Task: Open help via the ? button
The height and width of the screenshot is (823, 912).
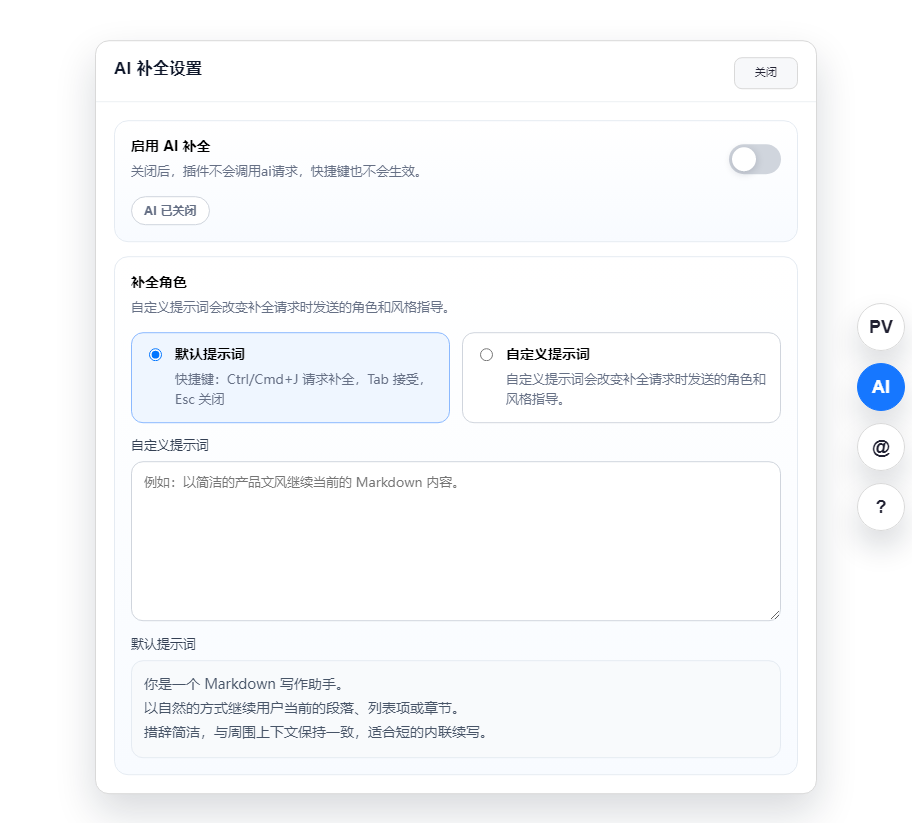Action: [880, 507]
